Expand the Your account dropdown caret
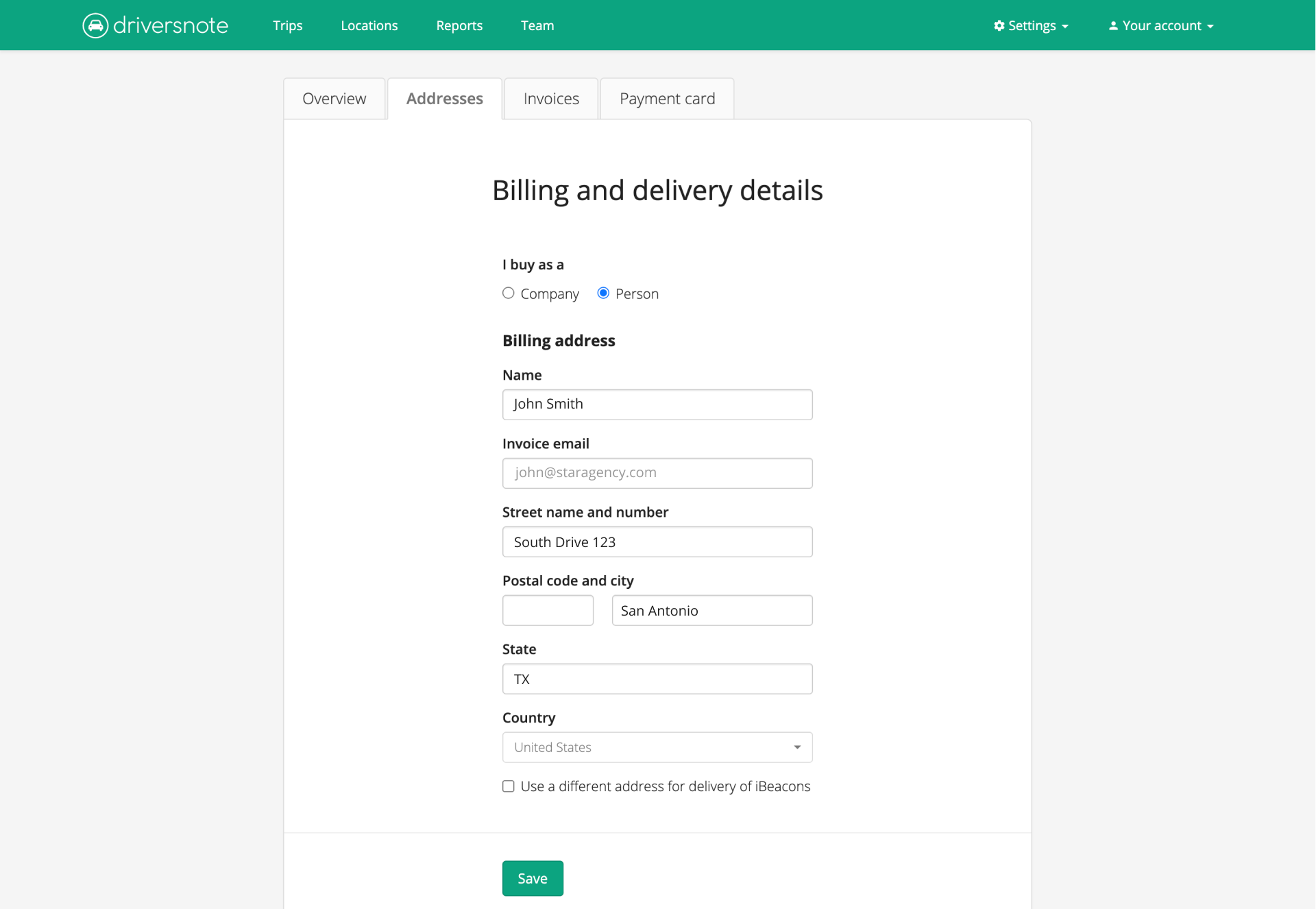 click(x=1210, y=27)
